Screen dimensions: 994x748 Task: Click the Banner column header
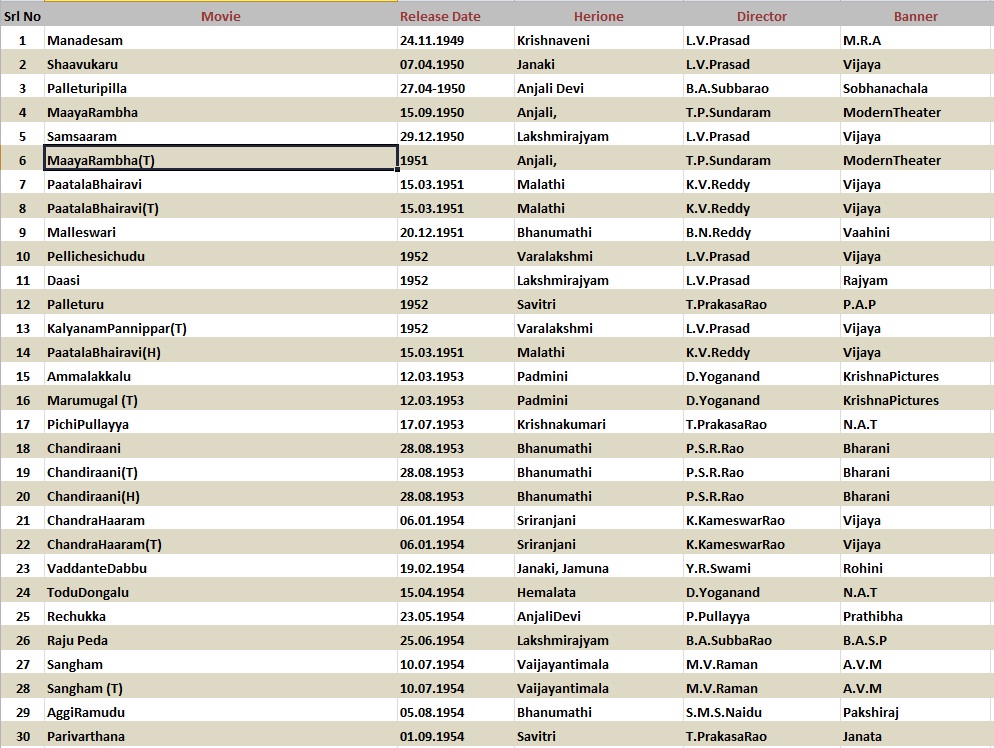pos(917,16)
